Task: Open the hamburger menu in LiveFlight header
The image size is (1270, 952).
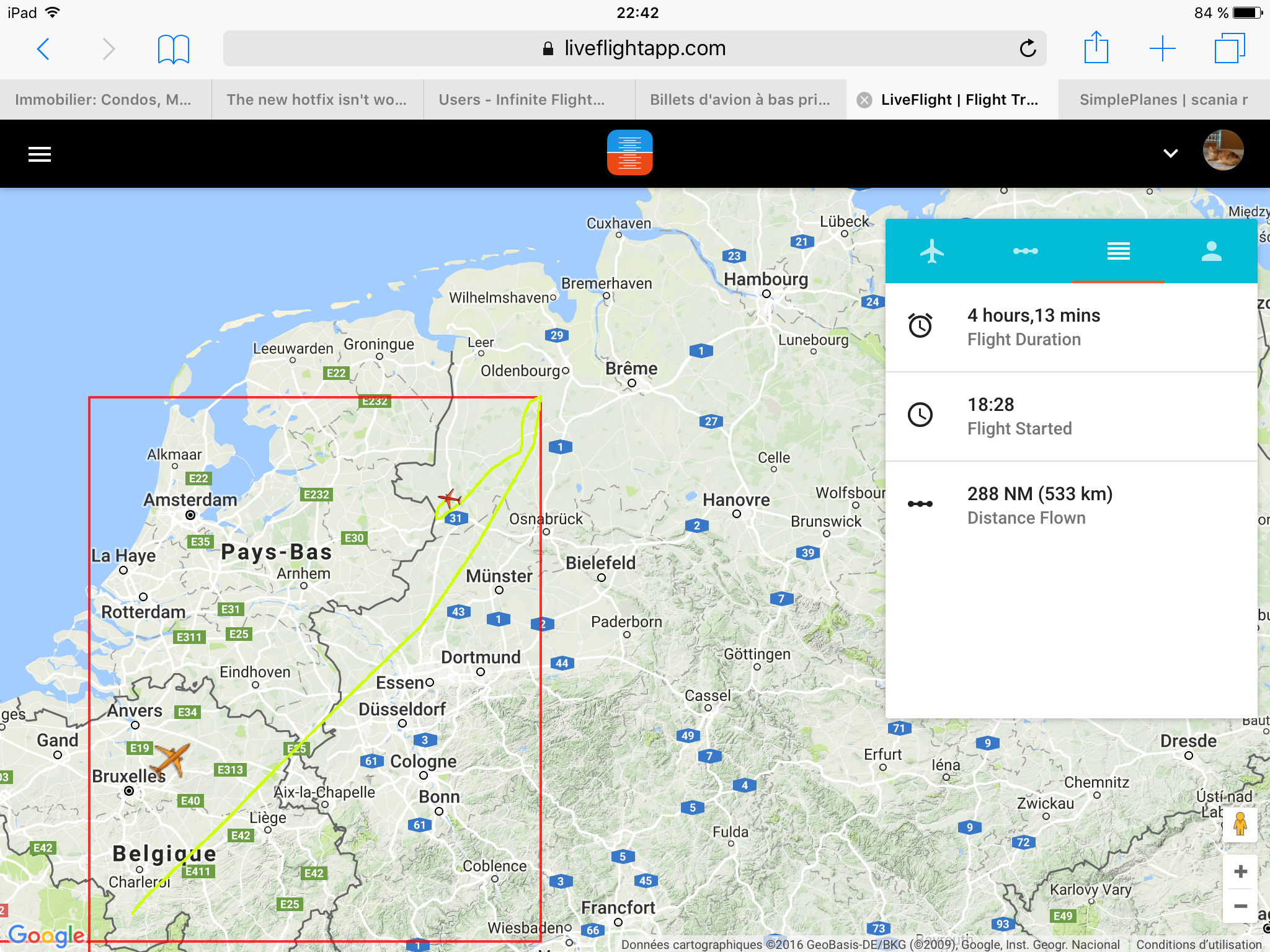Action: click(x=40, y=154)
